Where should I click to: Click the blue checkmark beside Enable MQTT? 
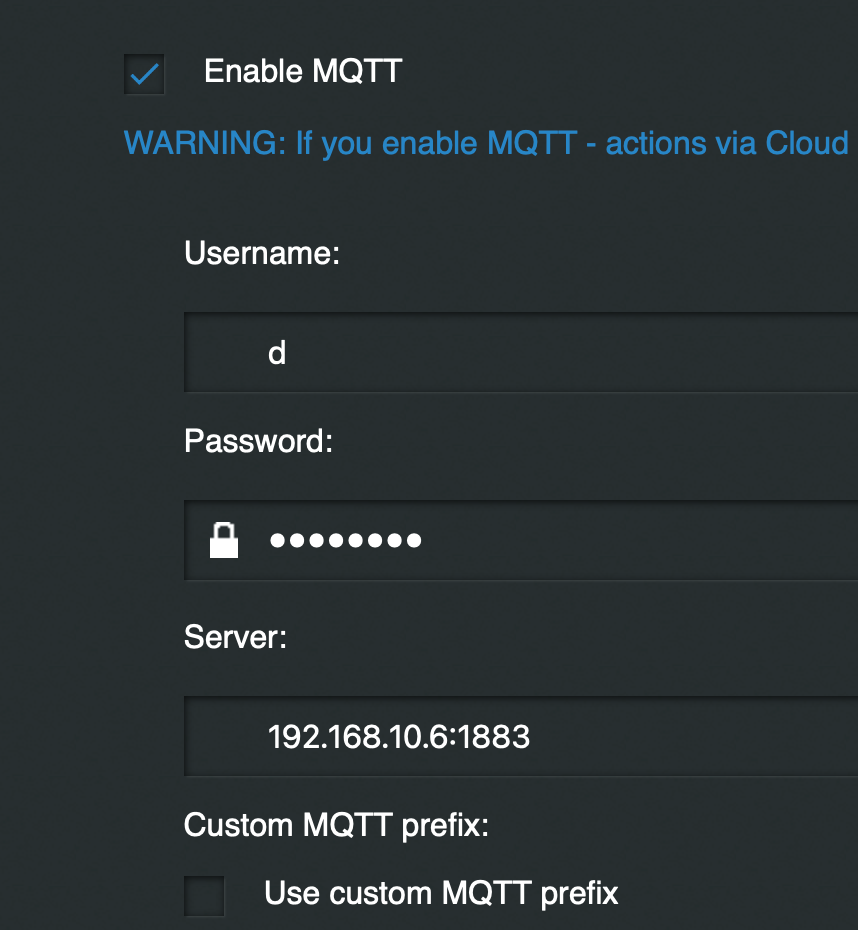[144, 74]
